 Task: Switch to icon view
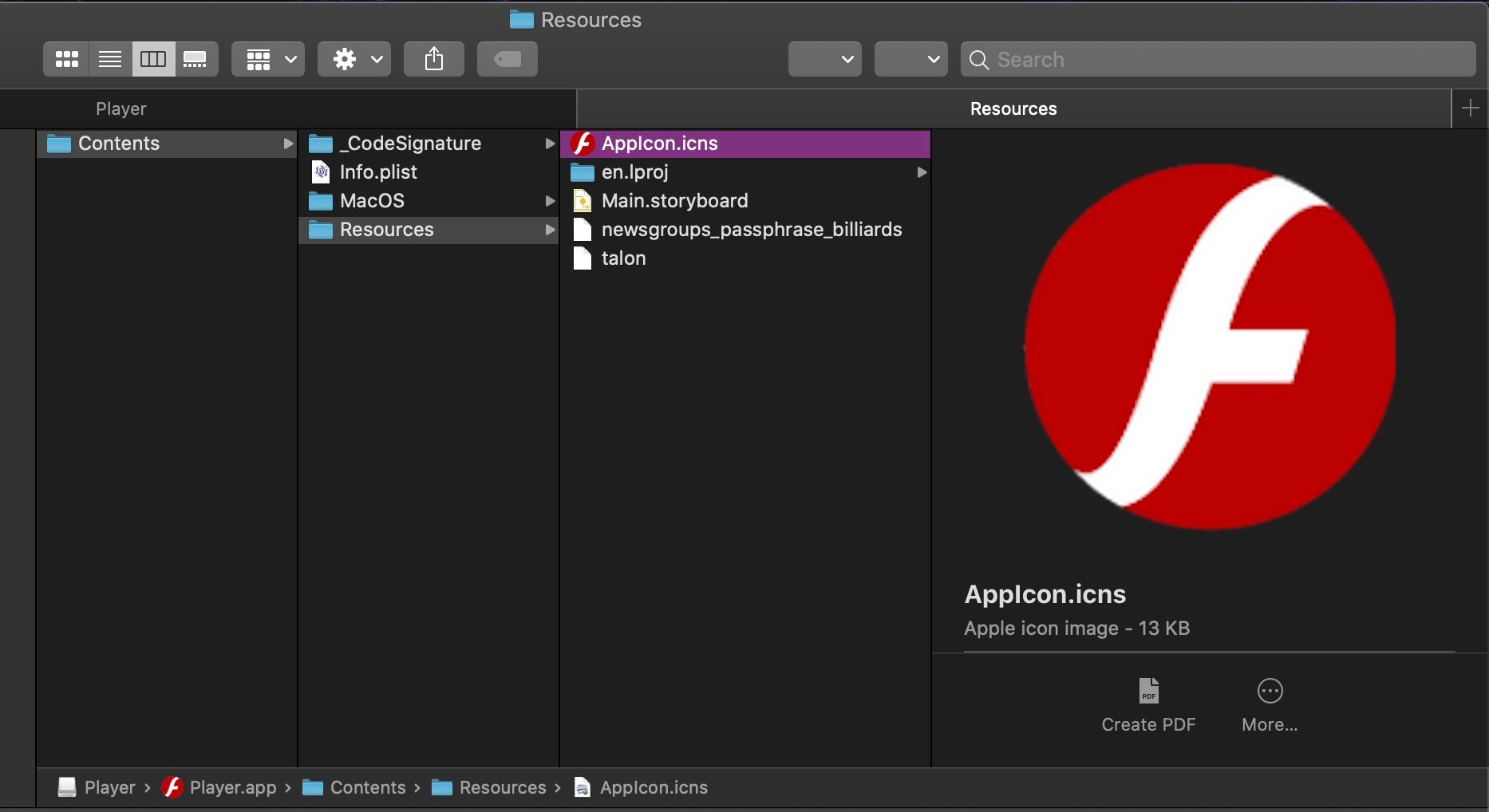66,59
